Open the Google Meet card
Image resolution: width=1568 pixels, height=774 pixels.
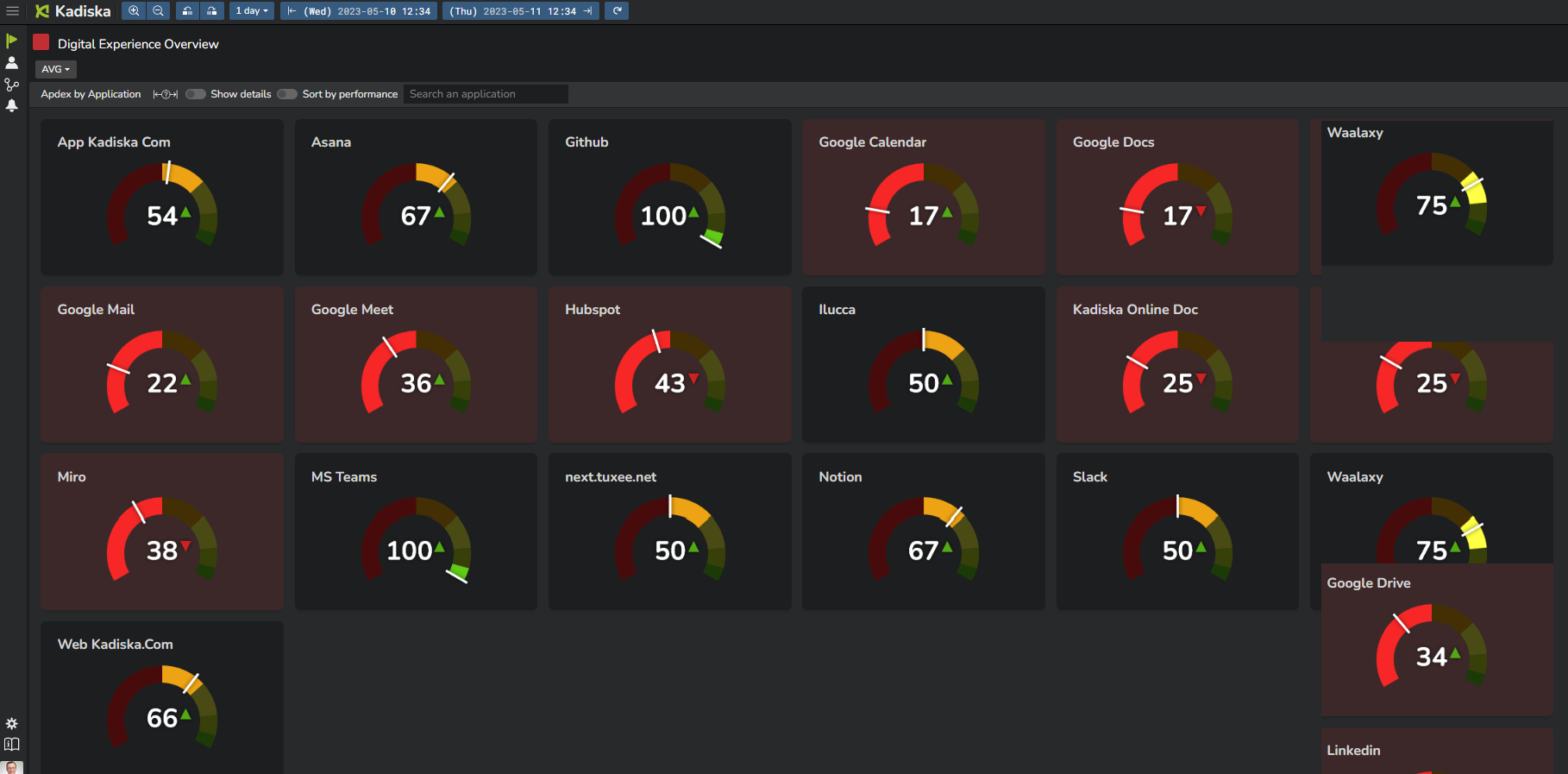416,365
